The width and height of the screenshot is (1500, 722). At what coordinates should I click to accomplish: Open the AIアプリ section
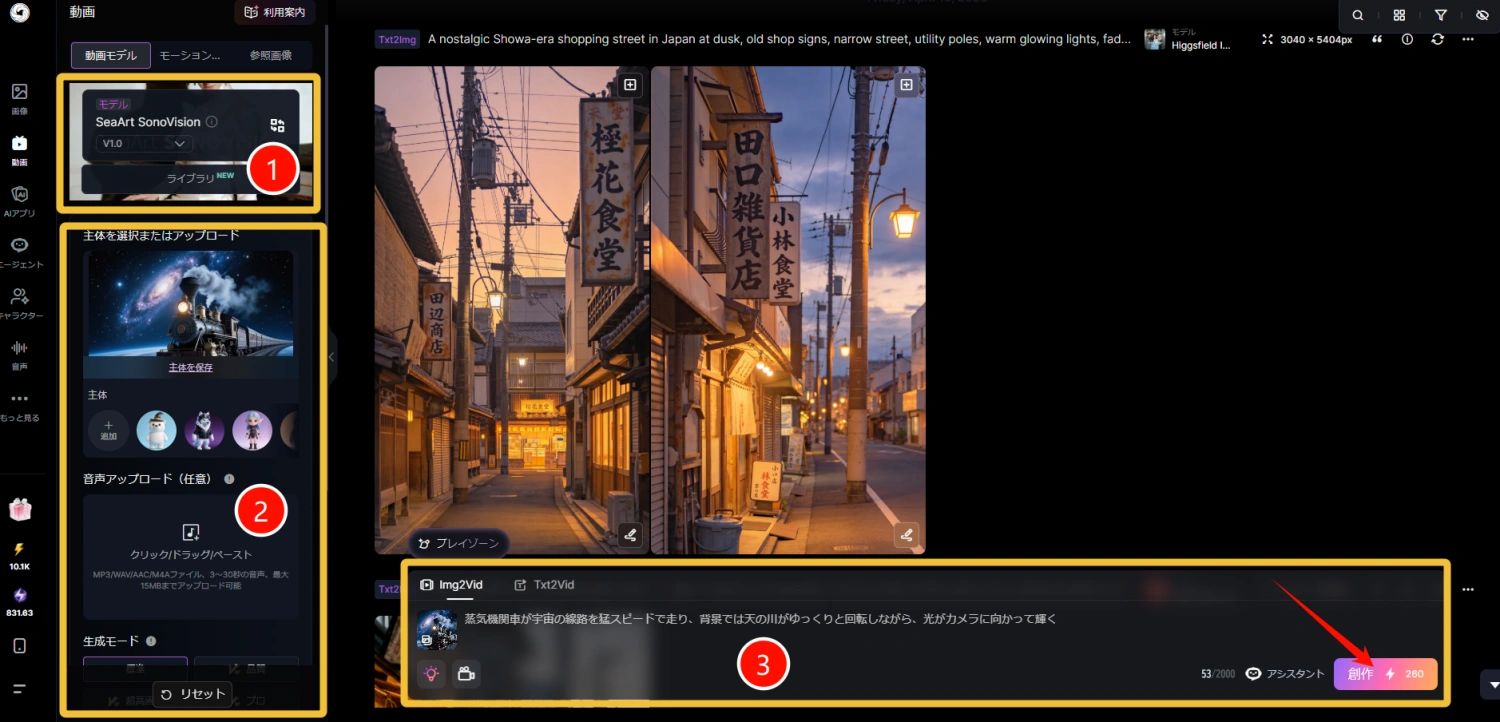point(19,200)
